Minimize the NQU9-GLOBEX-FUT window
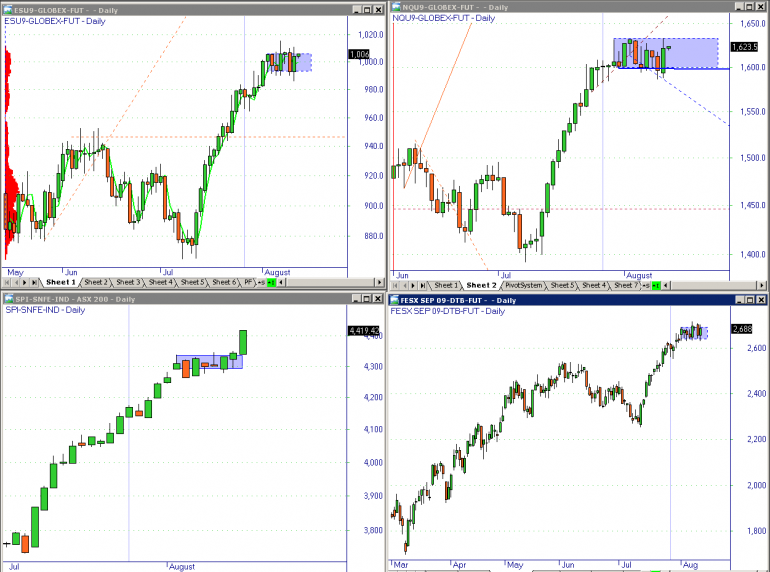The image size is (770, 572). (739, 6)
